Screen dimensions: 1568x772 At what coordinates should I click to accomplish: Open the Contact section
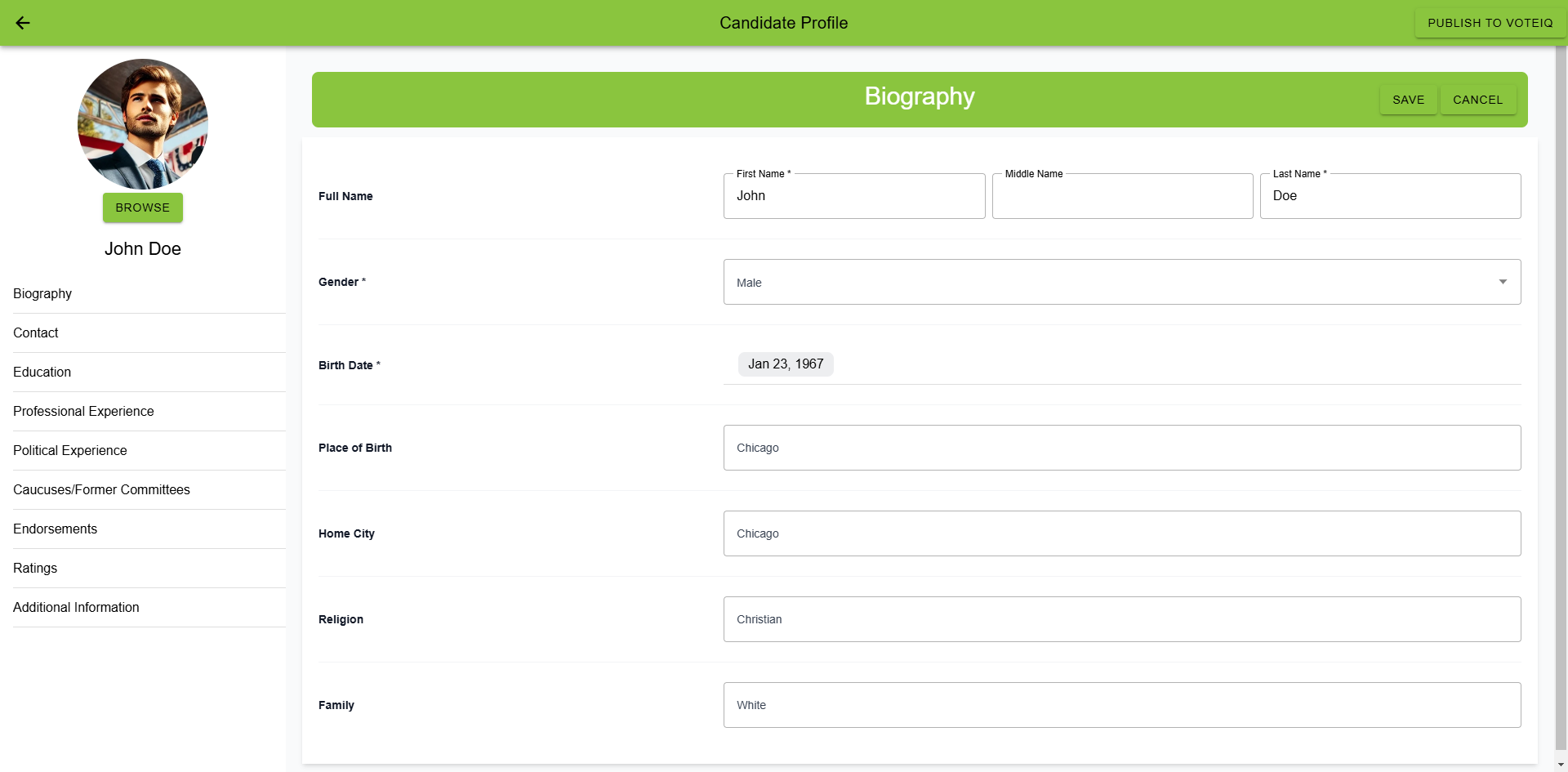36,332
